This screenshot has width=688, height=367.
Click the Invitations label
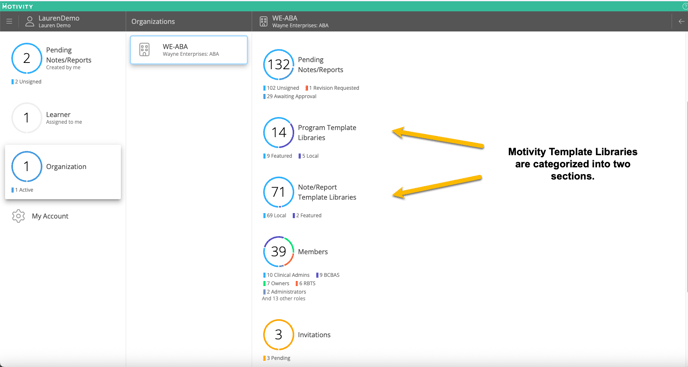tap(314, 335)
